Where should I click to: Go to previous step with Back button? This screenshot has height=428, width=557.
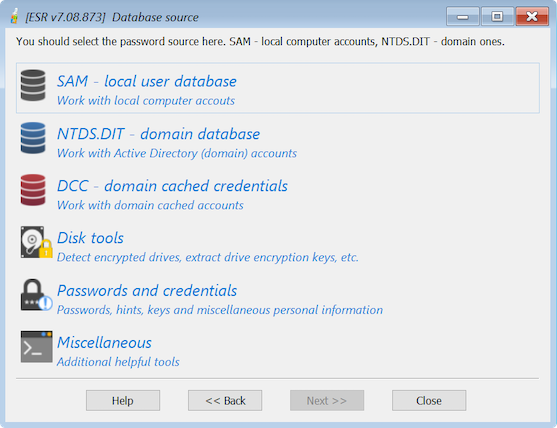click(x=225, y=401)
